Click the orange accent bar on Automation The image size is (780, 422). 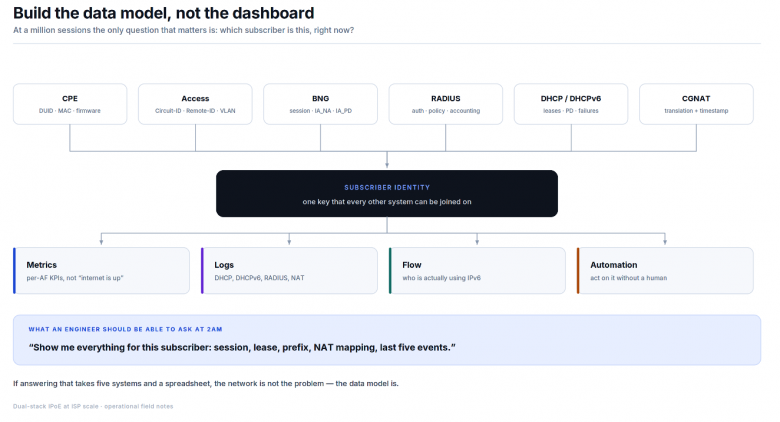[x=578, y=271]
